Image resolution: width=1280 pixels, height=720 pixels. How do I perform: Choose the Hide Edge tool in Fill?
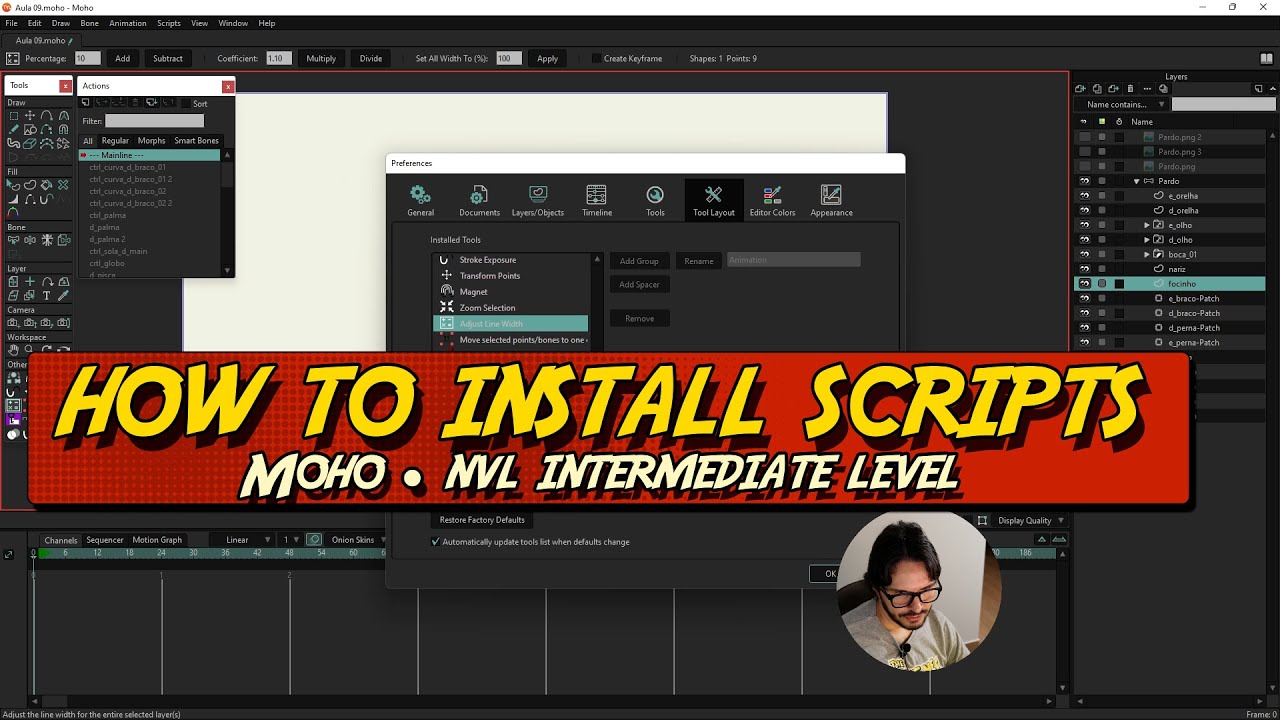pyautogui.click(x=30, y=199)
